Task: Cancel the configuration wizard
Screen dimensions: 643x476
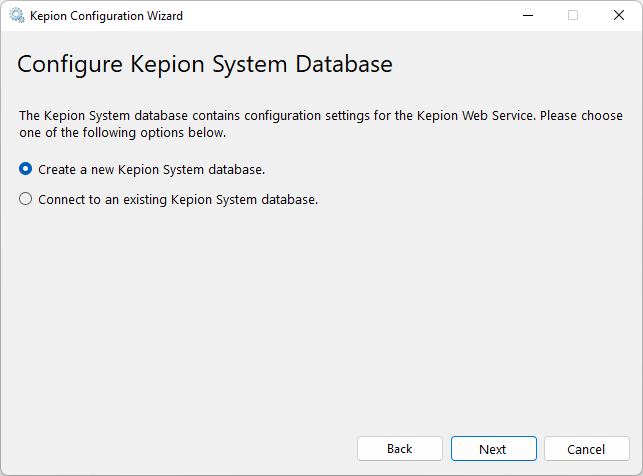Action: point(586,449)
